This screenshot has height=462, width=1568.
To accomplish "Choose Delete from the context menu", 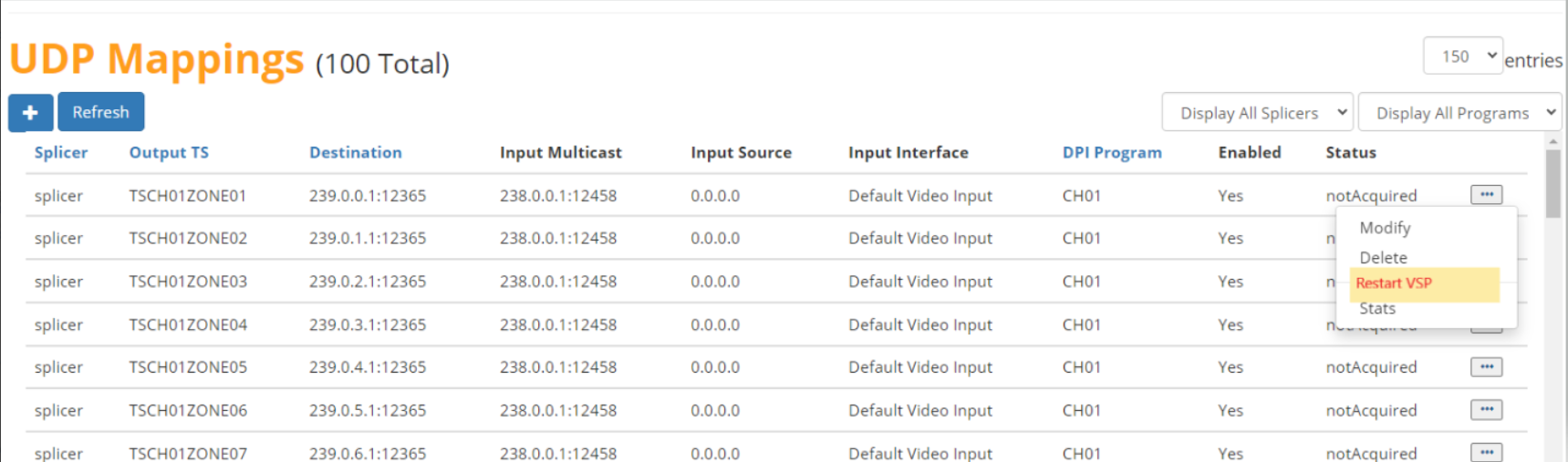I will [x=1383, y=258].
